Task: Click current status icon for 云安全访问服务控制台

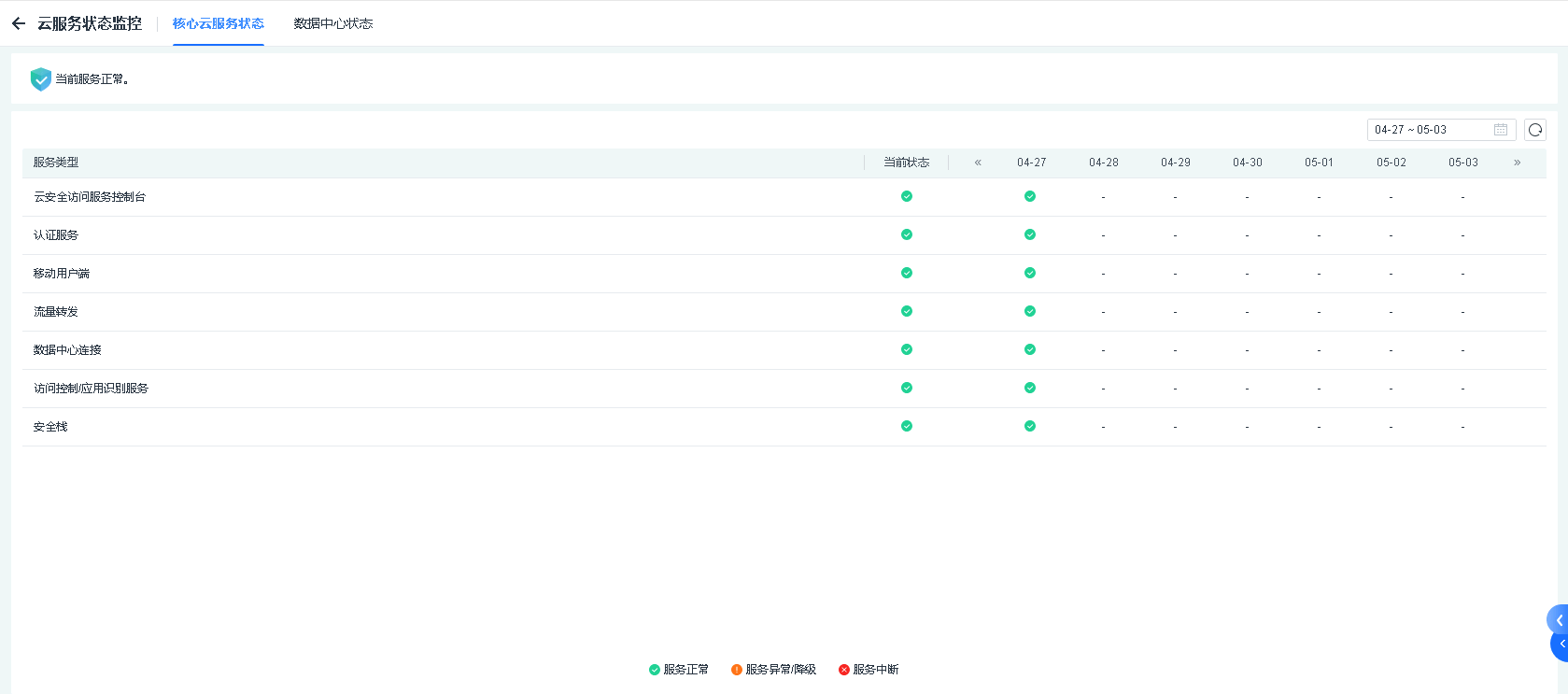Action: (x=906, y=196)
